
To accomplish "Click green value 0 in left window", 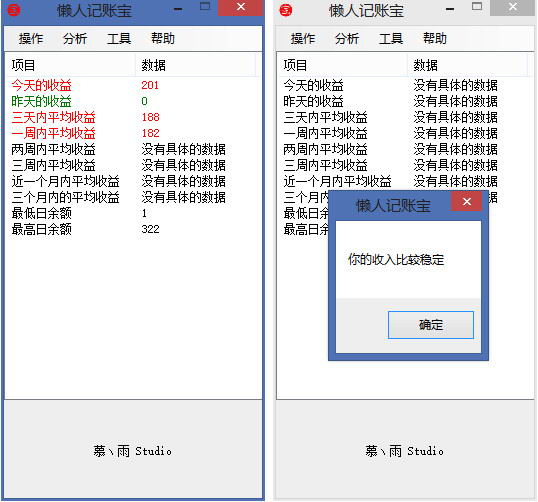I will [144, 101].
